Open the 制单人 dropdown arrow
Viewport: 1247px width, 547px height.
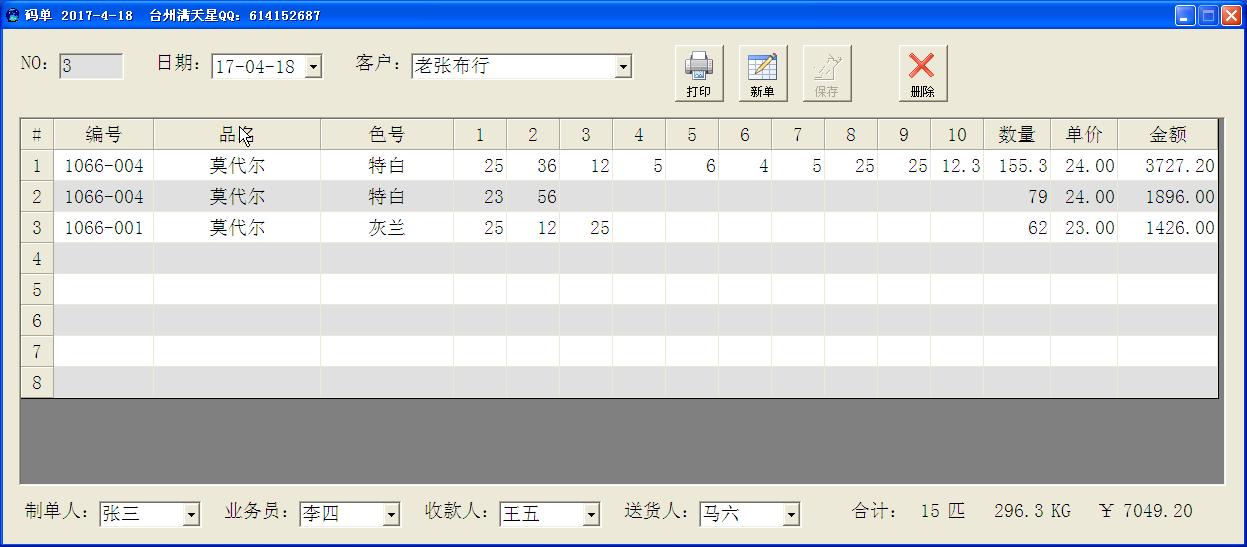point(192,515)
